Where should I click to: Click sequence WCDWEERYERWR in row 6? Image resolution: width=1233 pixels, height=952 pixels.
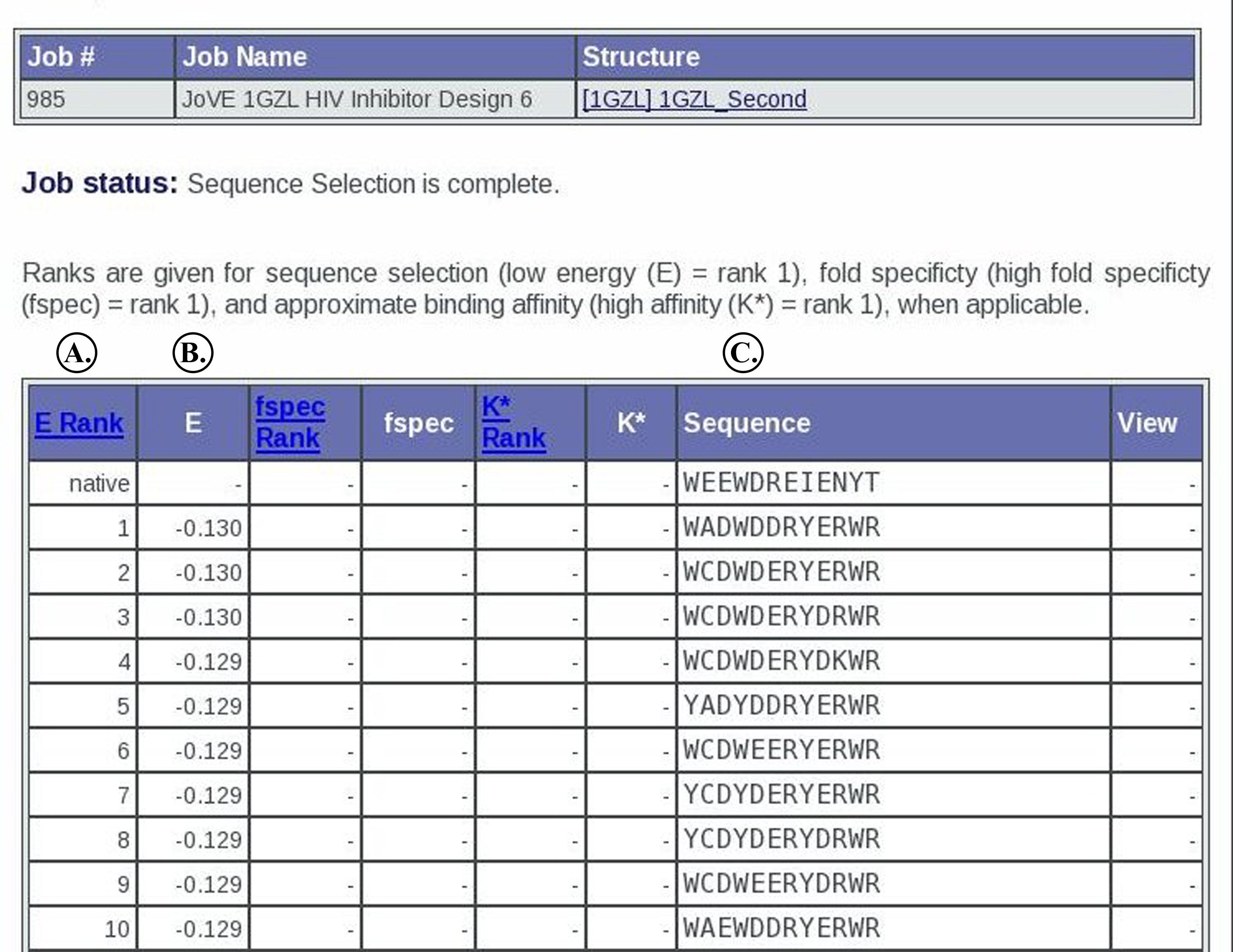(x=781, y=751)
